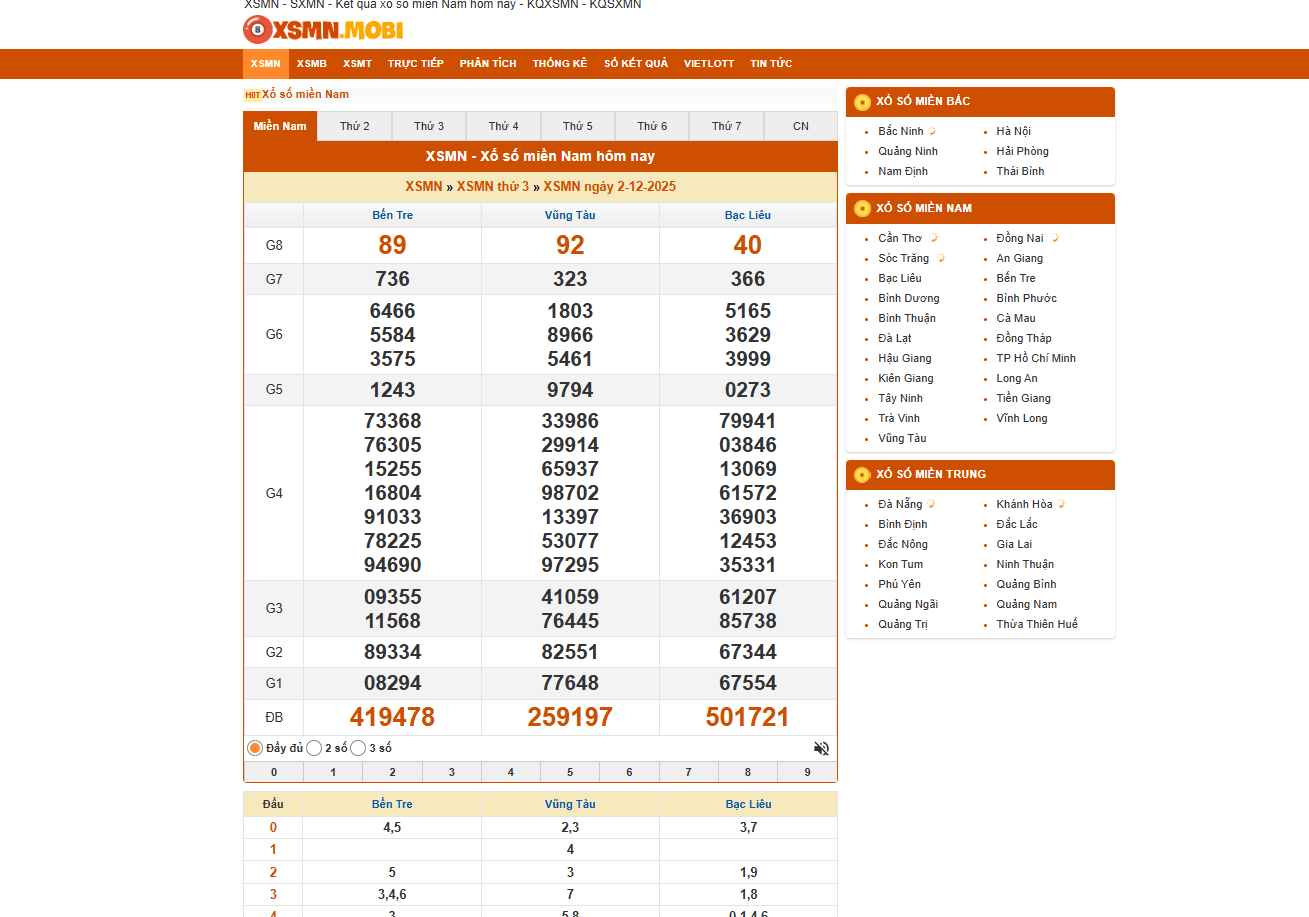Select the 2 số radio option

tap(314, 748)
